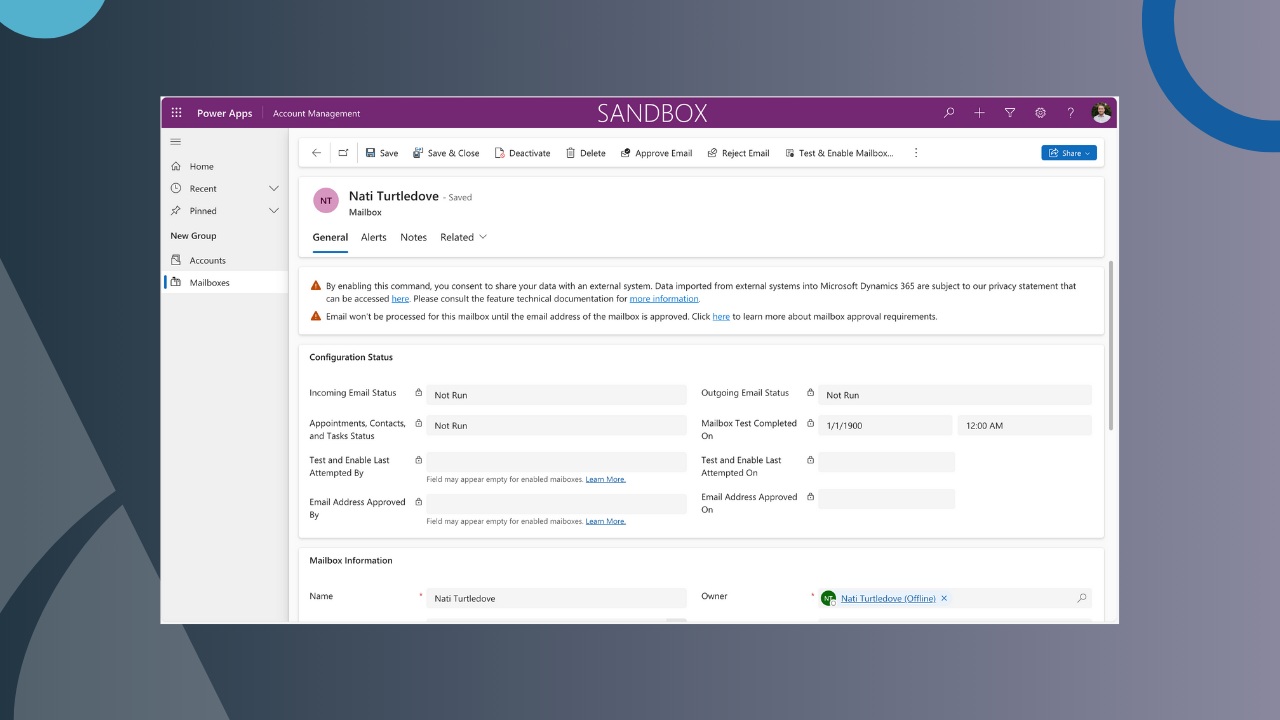1280x720 pixels.
Task: Open the app launcher waffle icon
Action: (x=176, y=113)
